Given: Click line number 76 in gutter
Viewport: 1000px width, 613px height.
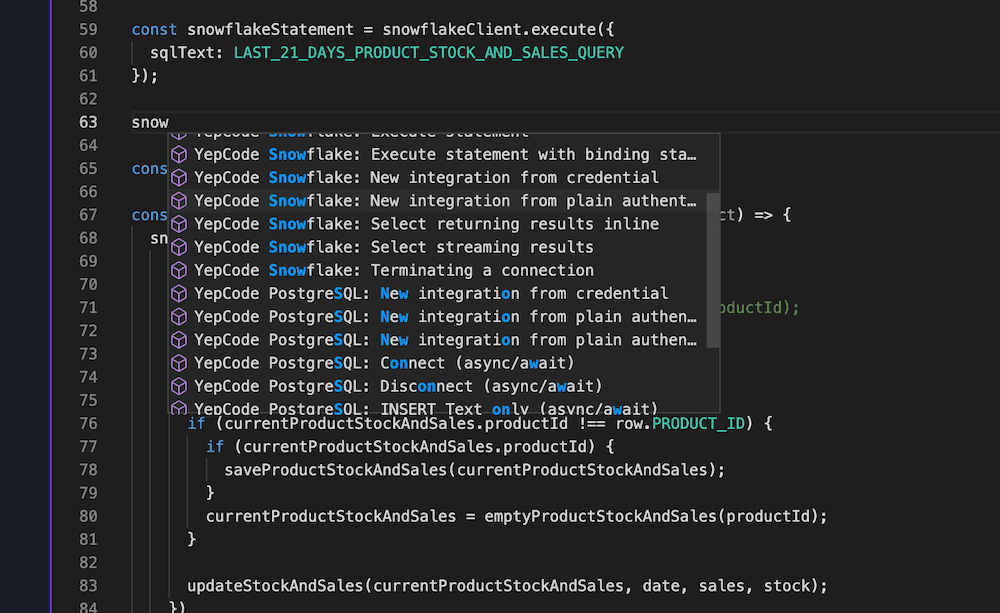Looking at the screenshot, I should 88,424.
